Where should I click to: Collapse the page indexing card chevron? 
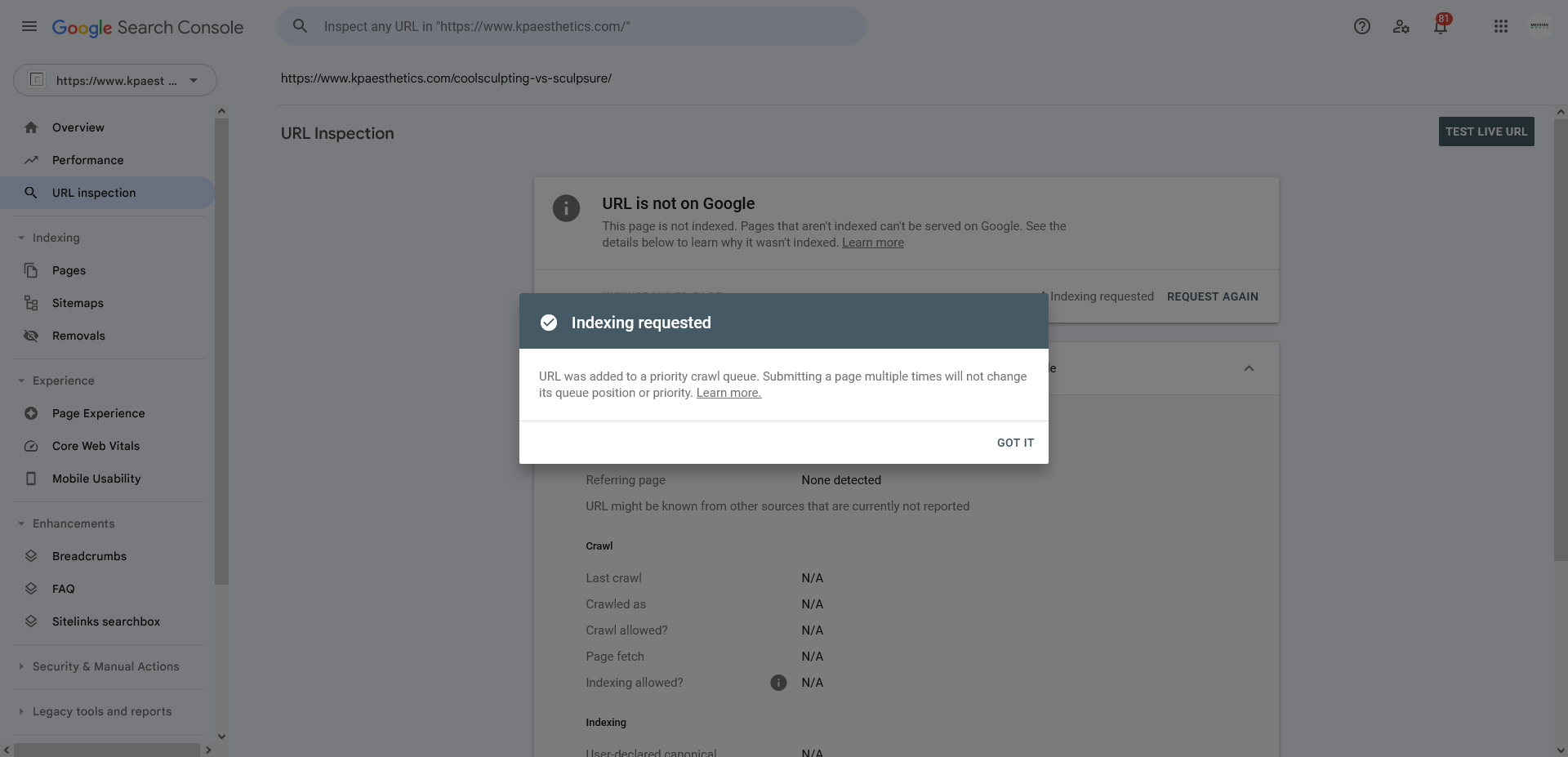[x=1249, y=368]
